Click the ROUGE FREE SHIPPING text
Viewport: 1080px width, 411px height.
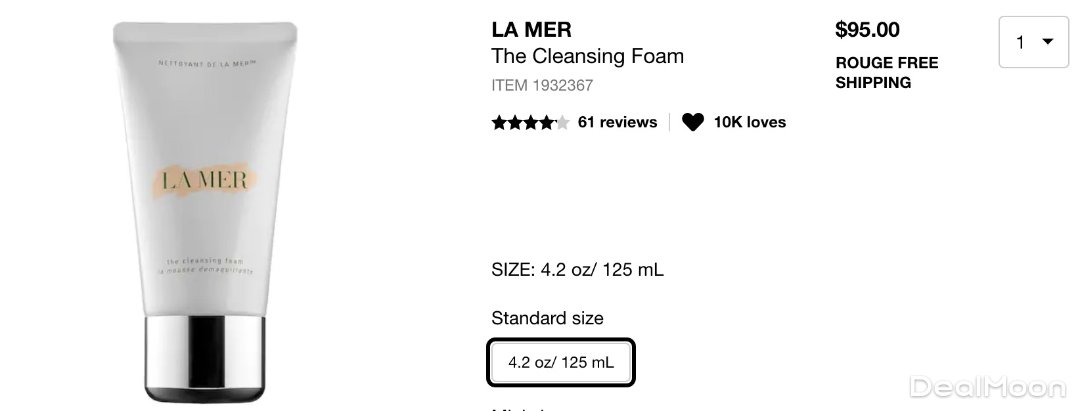tap(886, 73)
